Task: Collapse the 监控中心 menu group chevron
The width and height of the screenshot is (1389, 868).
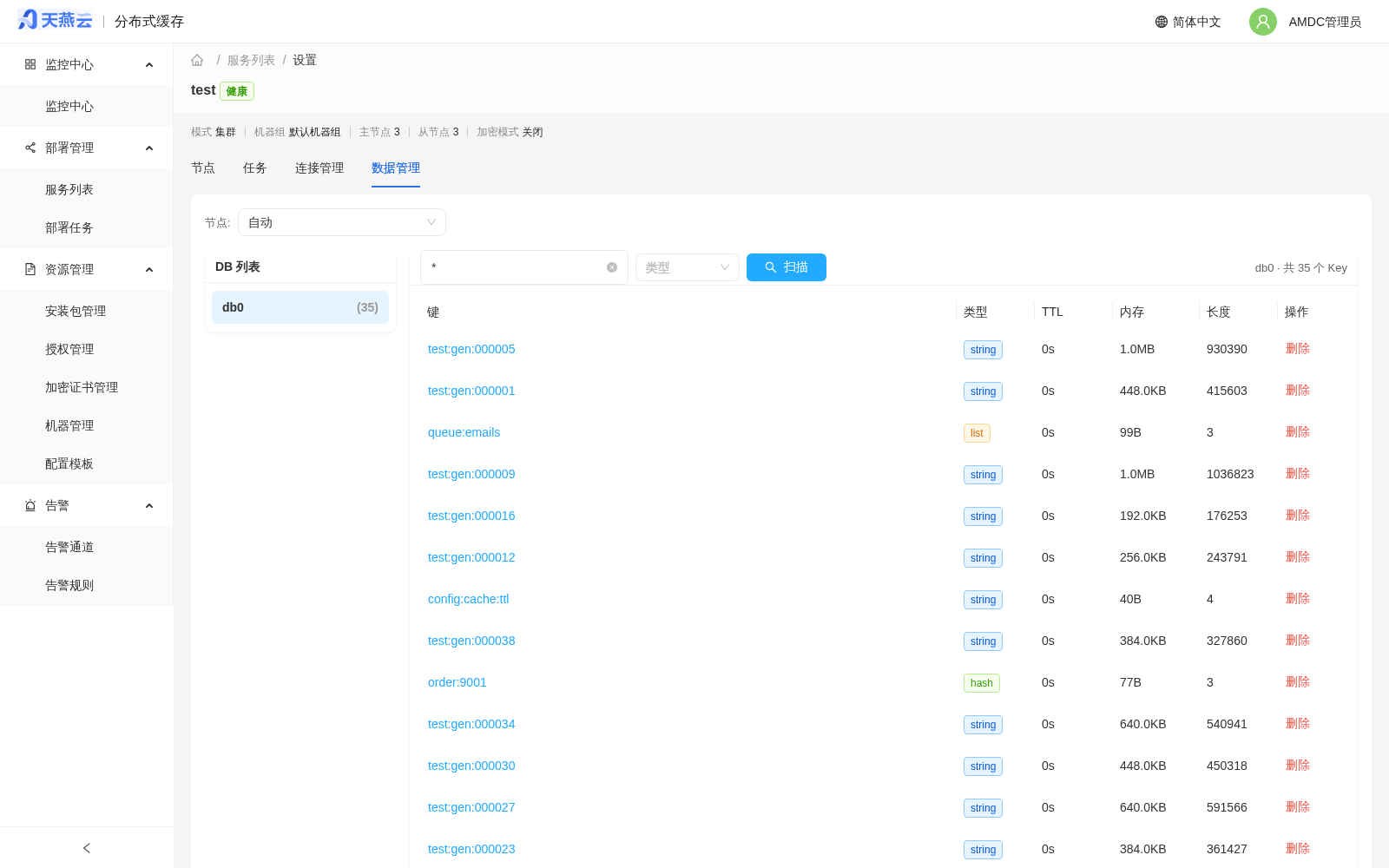Action: pos(149,65)
